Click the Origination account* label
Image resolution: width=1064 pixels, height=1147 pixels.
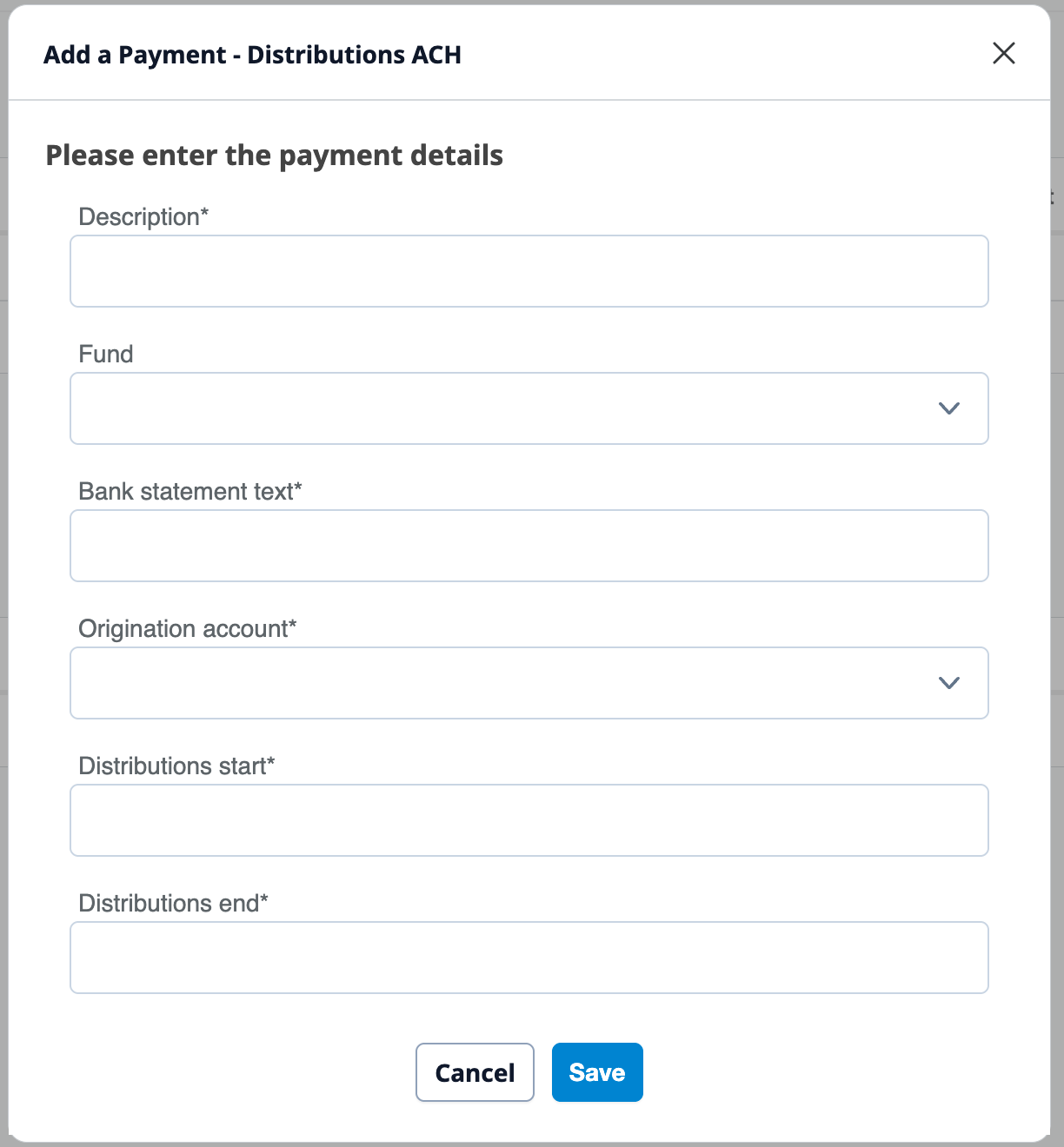click(x=187, y=629)
